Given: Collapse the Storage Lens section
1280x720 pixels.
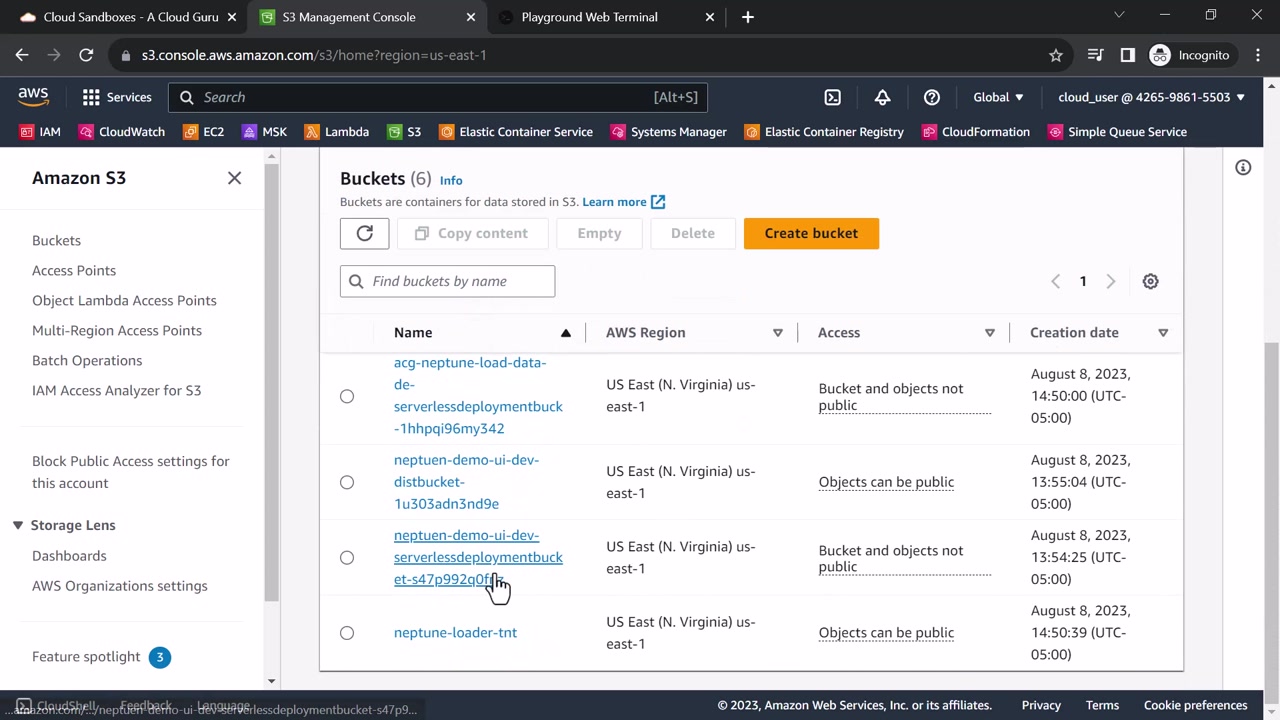Looking at the screenshot, I should point(18,525).
